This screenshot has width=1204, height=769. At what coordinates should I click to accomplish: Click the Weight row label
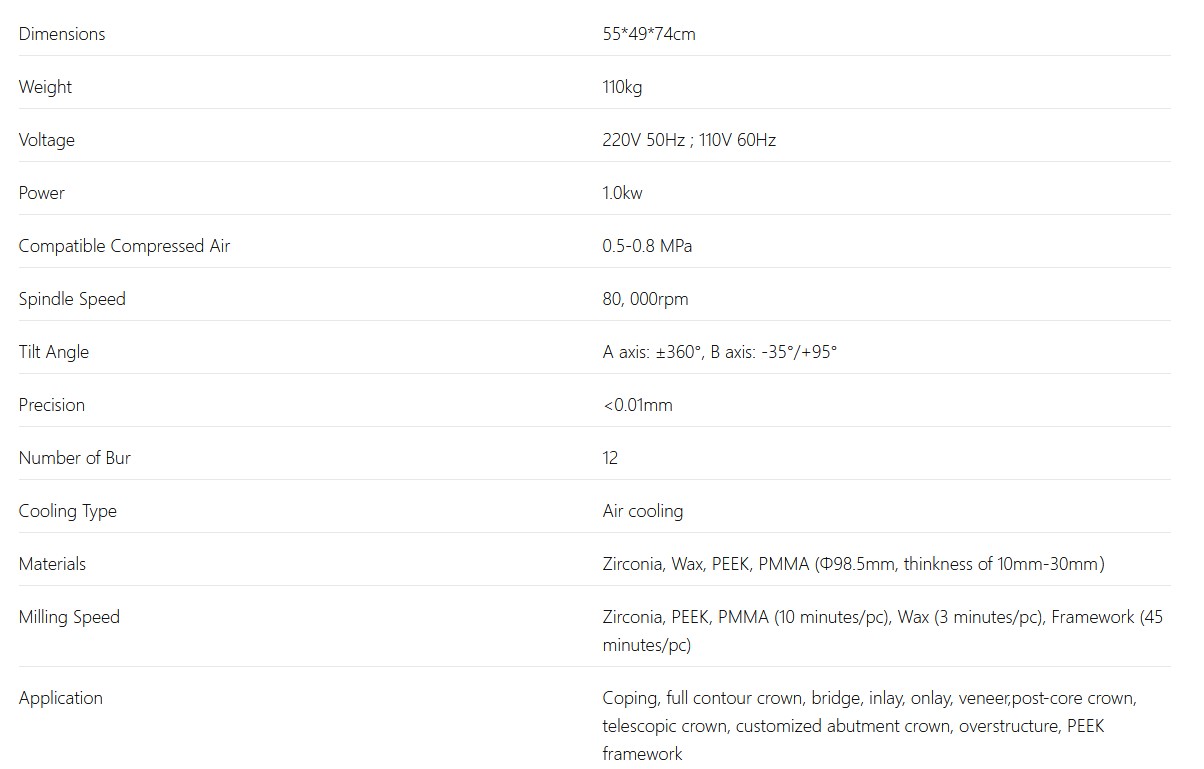tap(45, 87)
